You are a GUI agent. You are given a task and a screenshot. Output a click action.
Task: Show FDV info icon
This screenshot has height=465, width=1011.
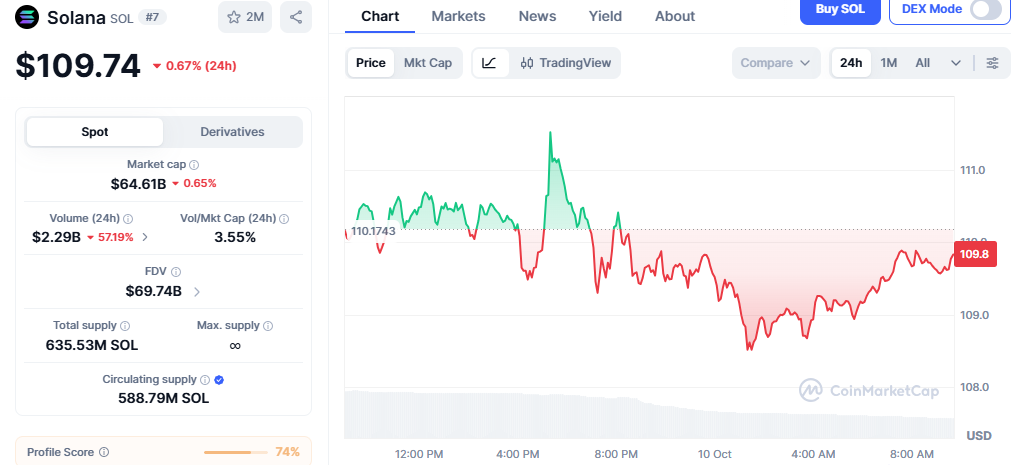click(176, 272)
